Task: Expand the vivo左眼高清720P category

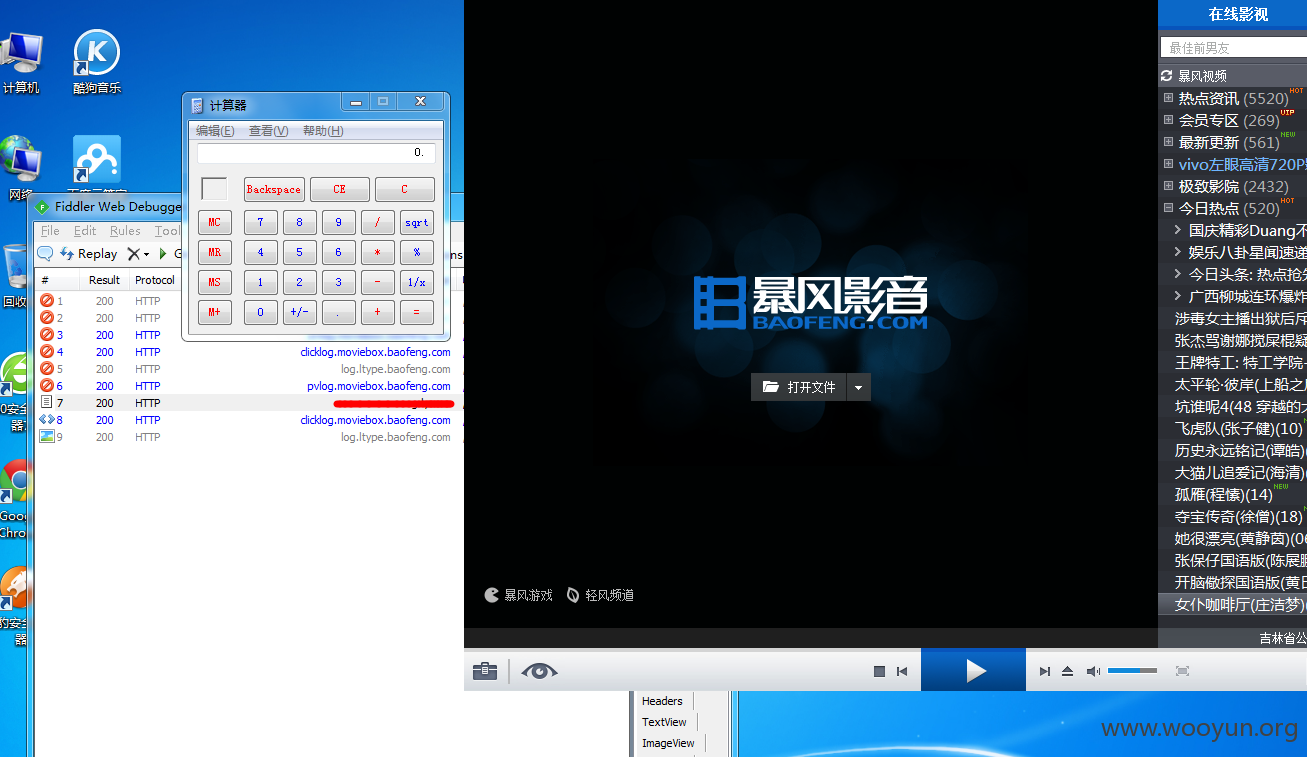Action: [1168, 164]
